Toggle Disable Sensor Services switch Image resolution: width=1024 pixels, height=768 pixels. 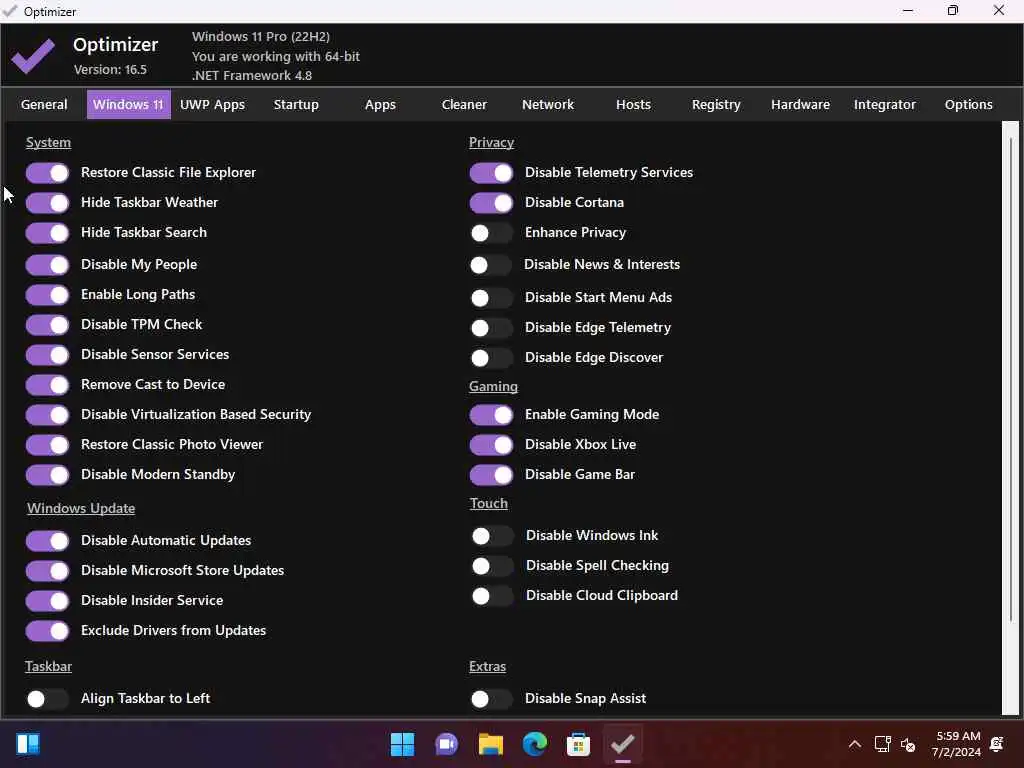[47, 355]
